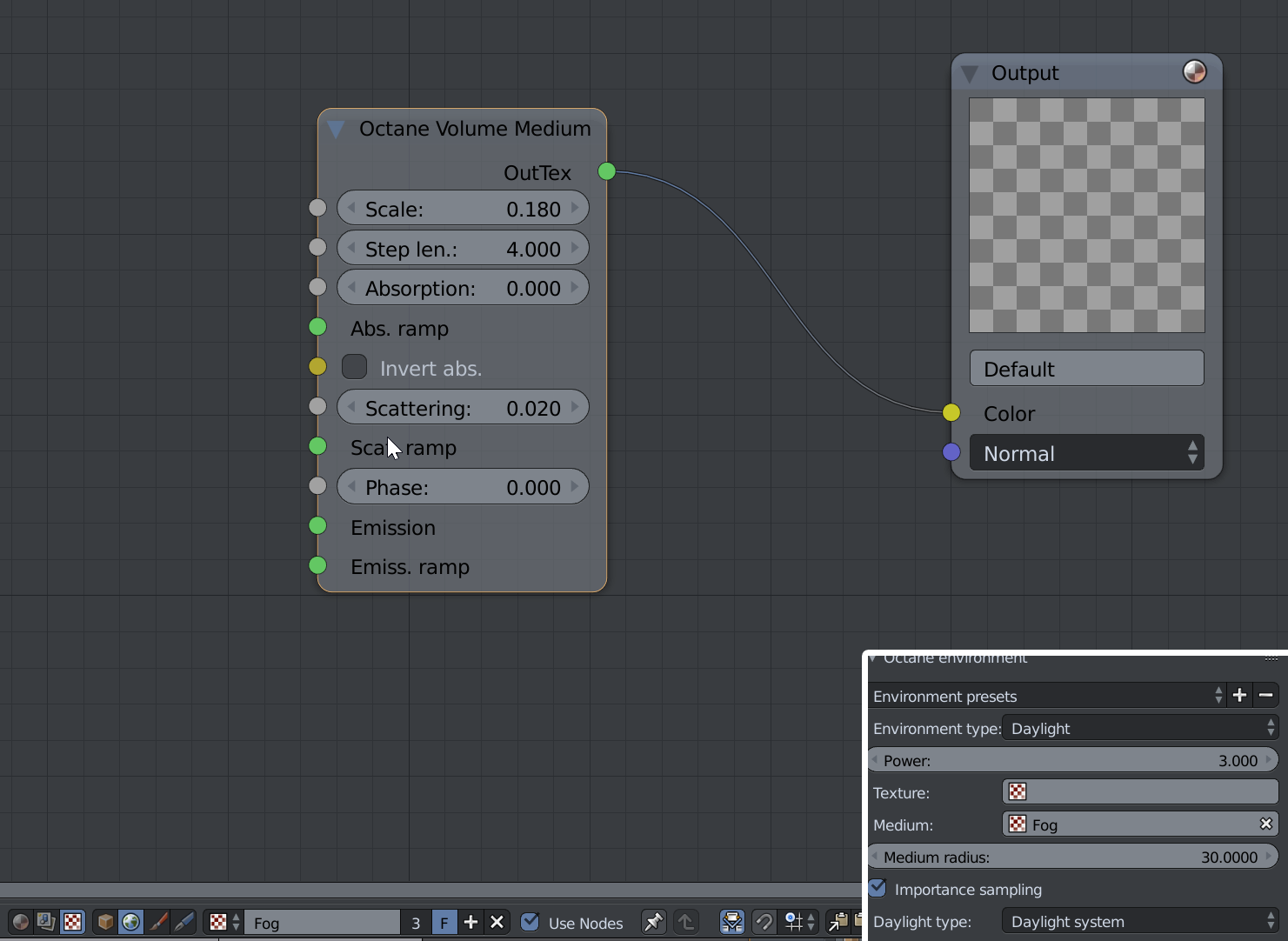Choose the line style texture source icon
The height and width of the screenshot is (941, 1288).
click(184, 922)
